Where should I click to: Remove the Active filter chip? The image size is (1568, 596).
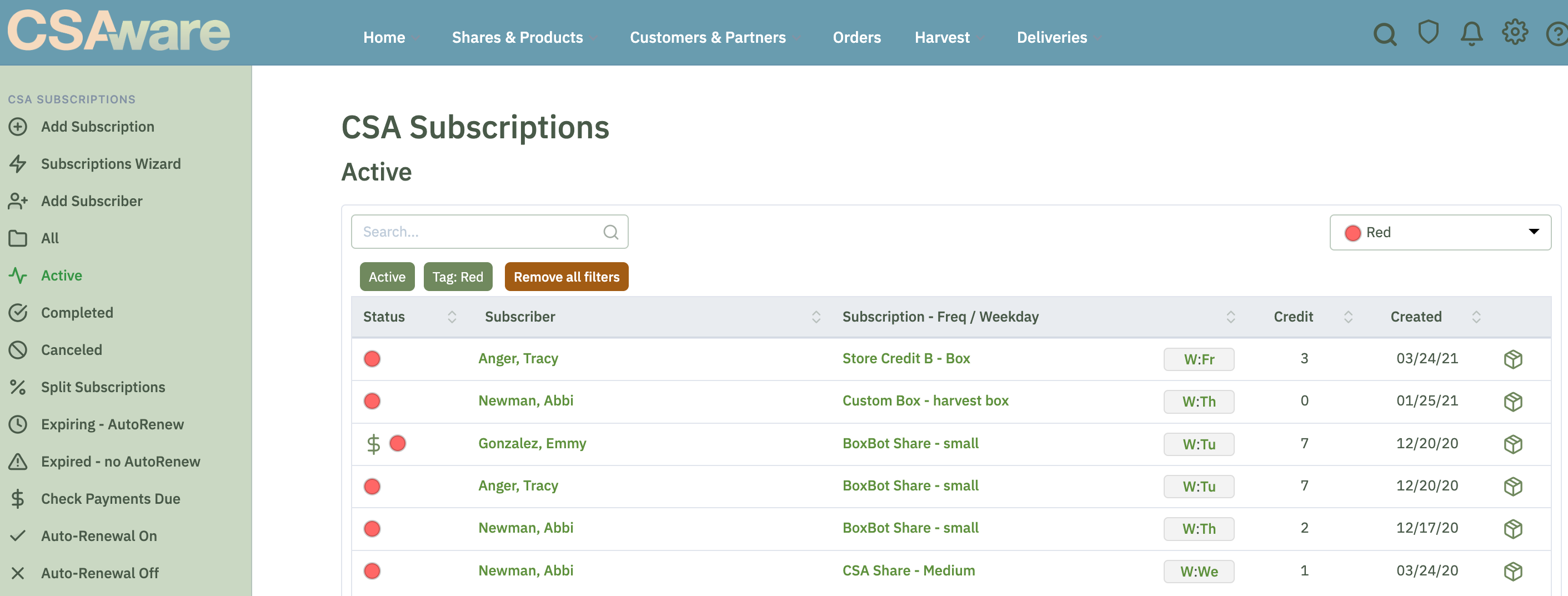click(x=387, y=277)
